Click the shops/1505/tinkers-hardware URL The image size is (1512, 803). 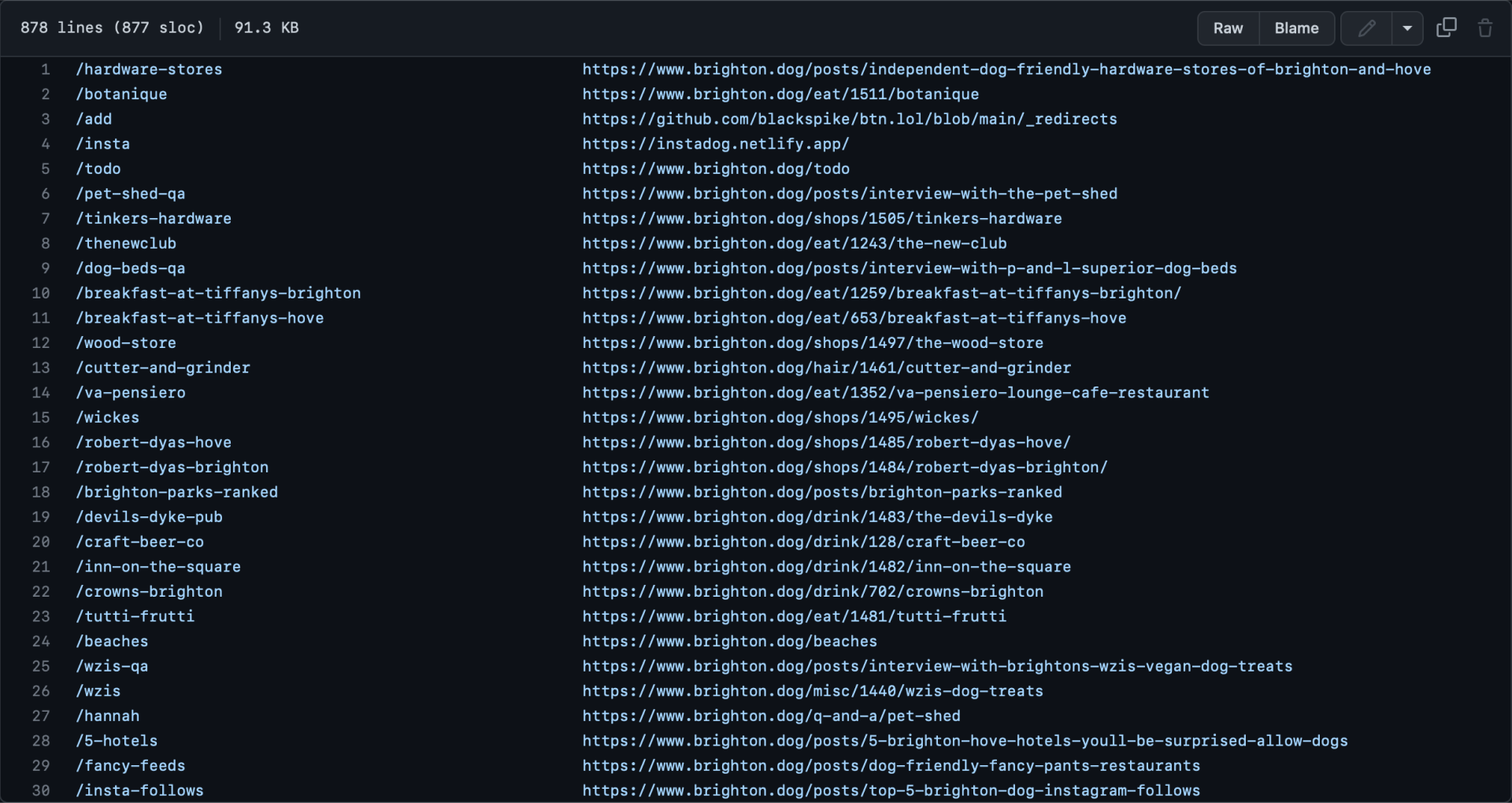click(822, 218)
